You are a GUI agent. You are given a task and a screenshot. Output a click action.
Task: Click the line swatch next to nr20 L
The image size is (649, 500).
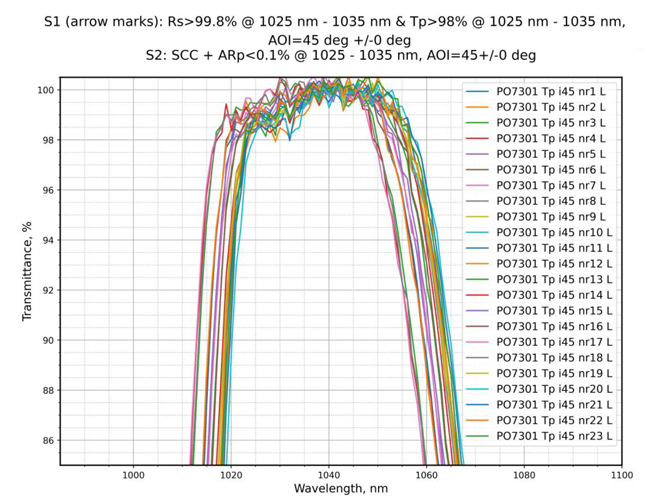(478, 389)
